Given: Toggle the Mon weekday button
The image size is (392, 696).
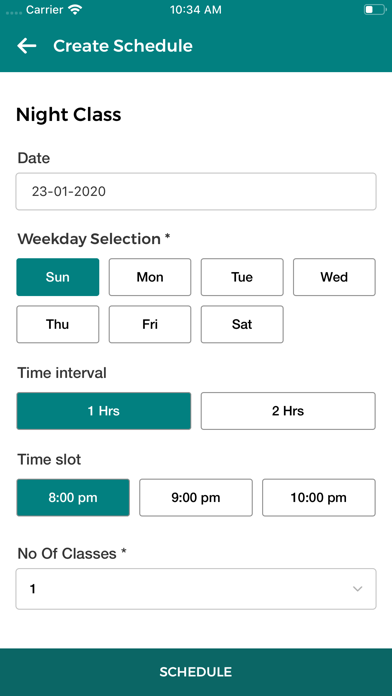Looking at the screenshot, I should click(150, 277).
